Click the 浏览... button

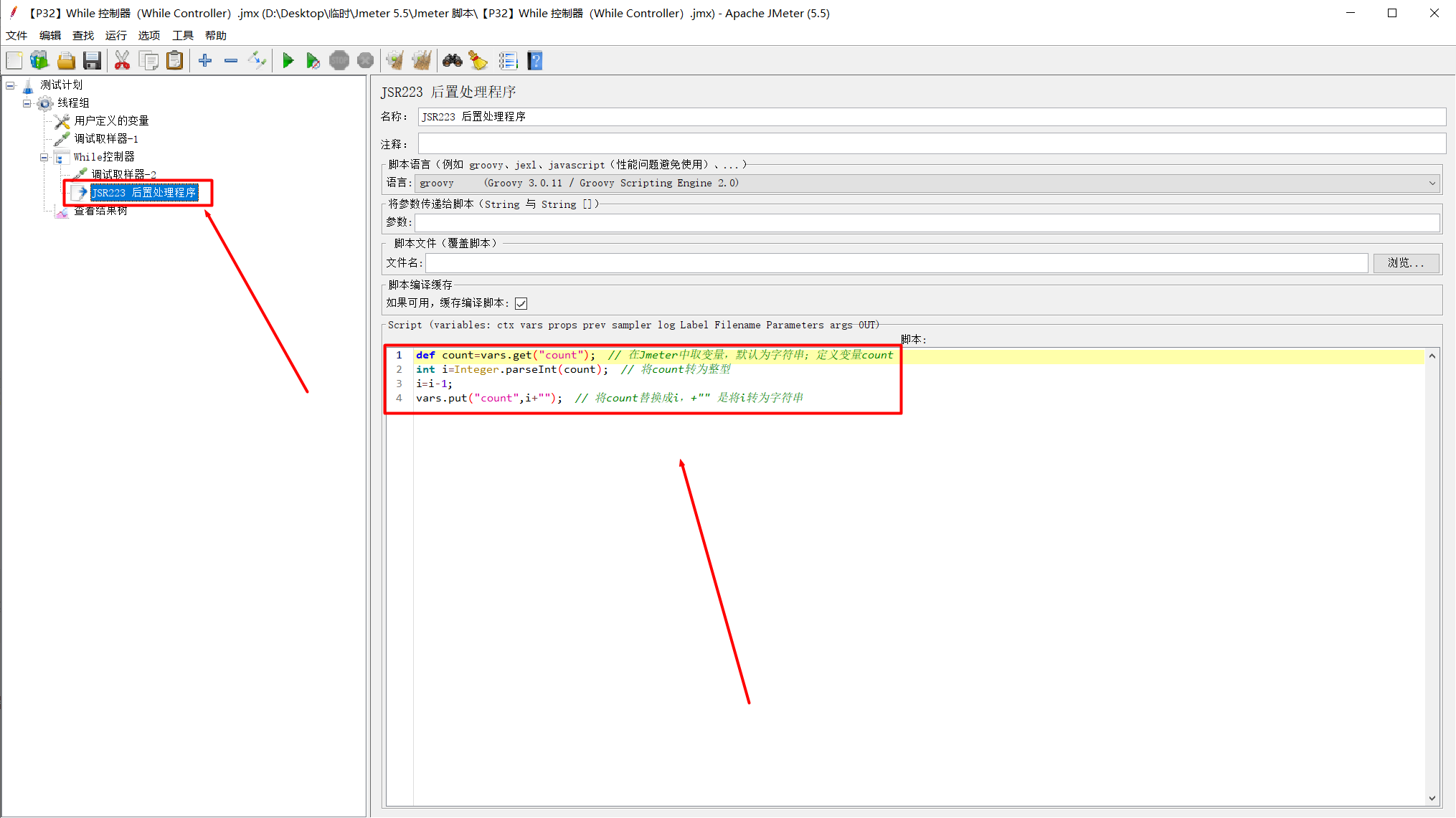click(1405, 262)
